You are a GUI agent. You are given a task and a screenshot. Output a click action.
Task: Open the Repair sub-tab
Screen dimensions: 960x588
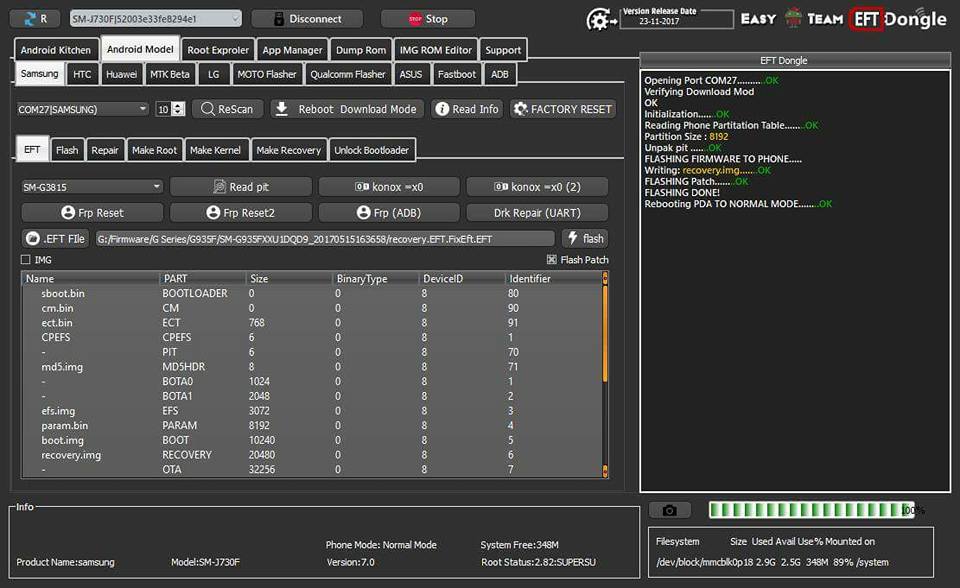105,150
